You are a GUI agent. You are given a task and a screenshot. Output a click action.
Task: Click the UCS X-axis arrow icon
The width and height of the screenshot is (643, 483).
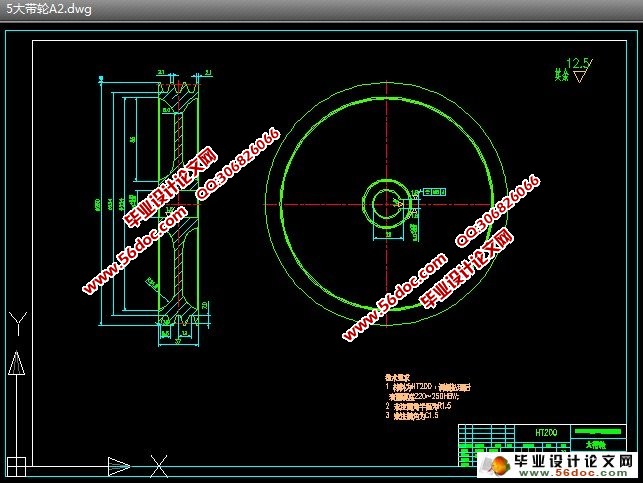coord(118,464)
